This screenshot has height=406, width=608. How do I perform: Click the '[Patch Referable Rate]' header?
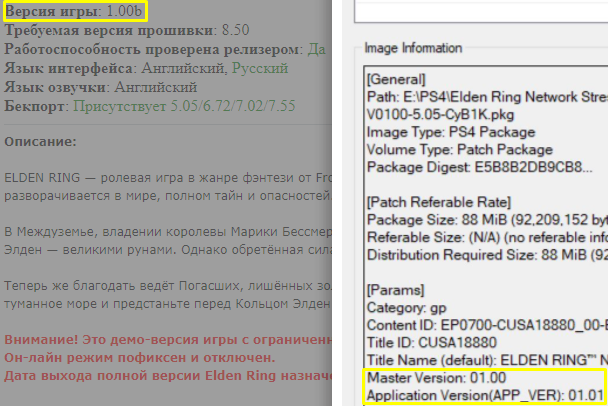439,202
